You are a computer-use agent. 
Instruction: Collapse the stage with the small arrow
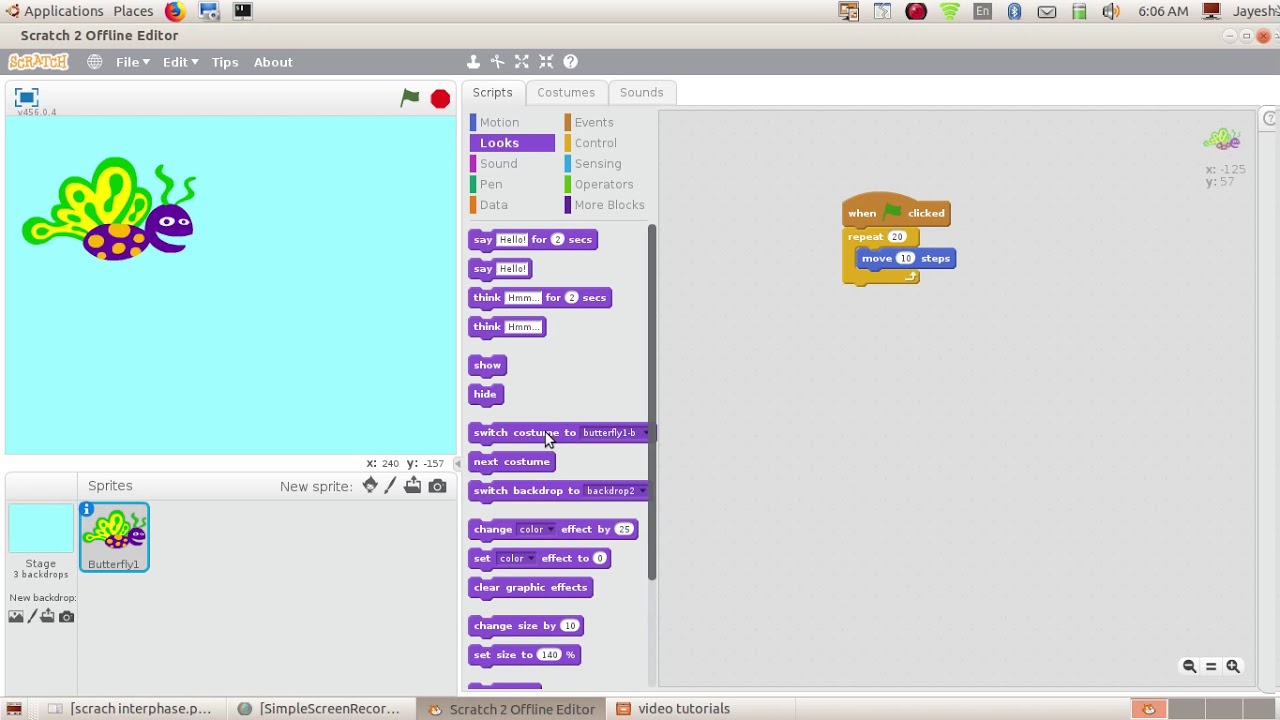(x=458, y=463)
